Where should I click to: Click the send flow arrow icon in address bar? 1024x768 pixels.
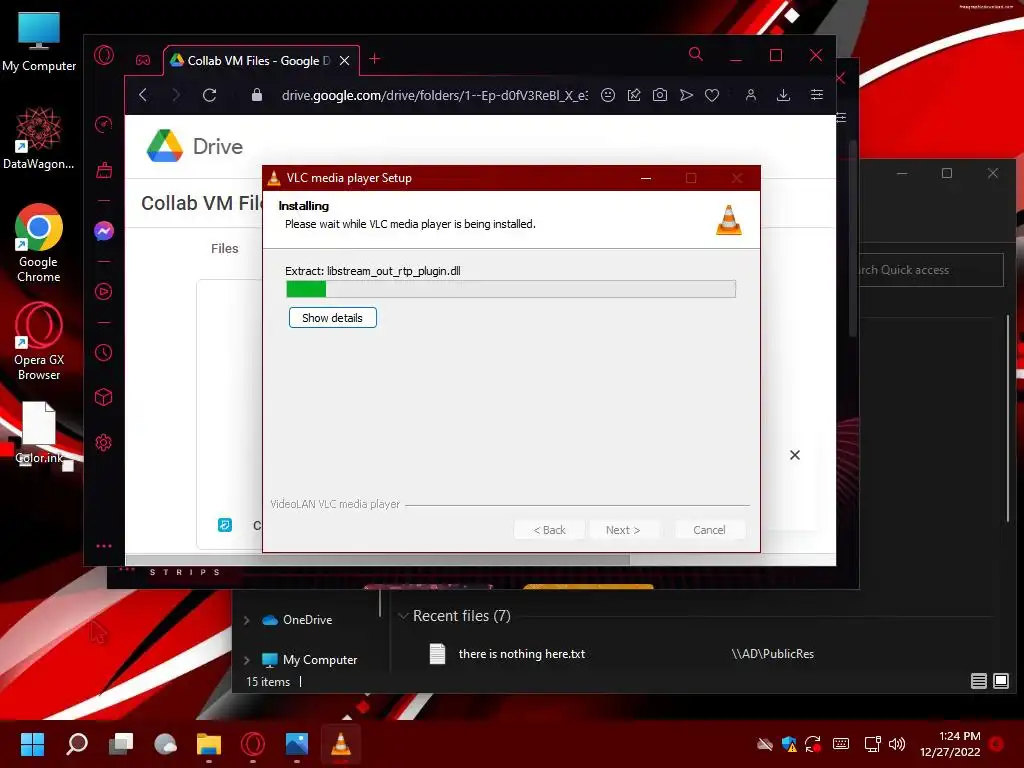coord(686,95)
